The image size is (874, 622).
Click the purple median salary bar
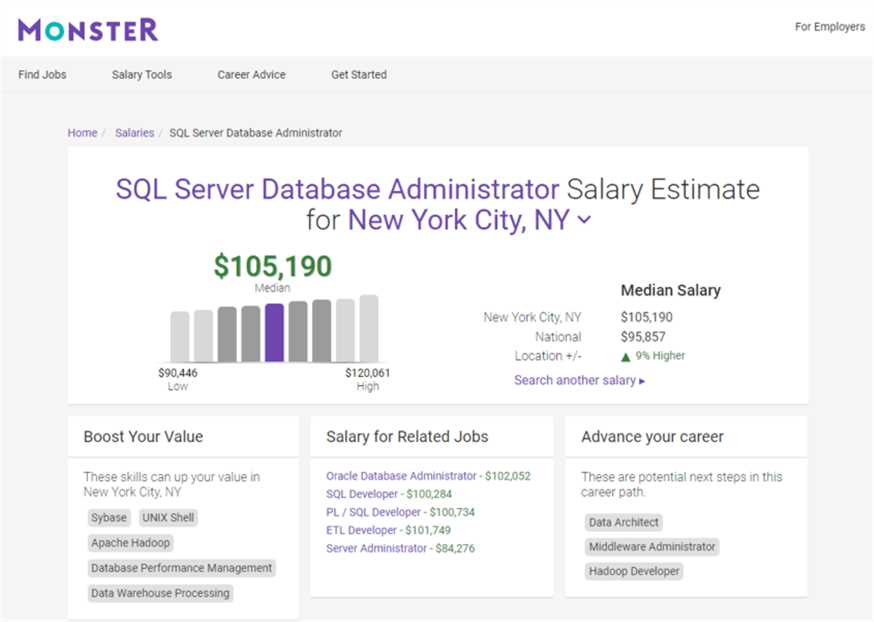274,333
